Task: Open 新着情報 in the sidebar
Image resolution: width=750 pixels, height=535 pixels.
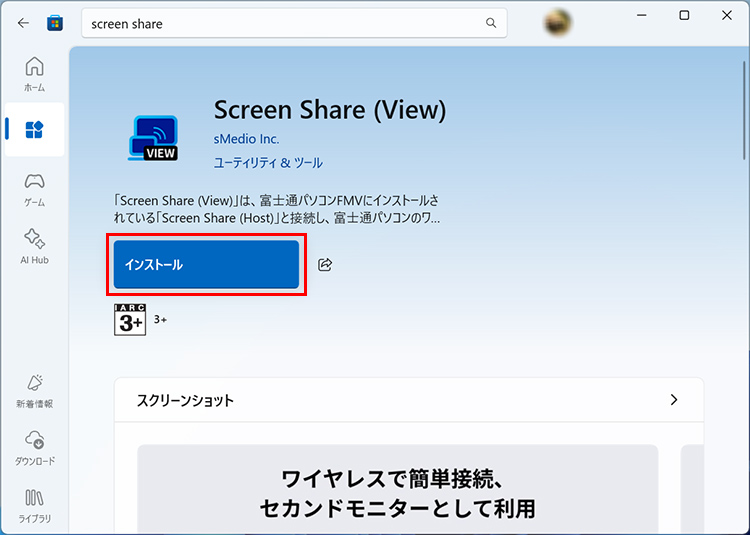Action: pos(34,391)
